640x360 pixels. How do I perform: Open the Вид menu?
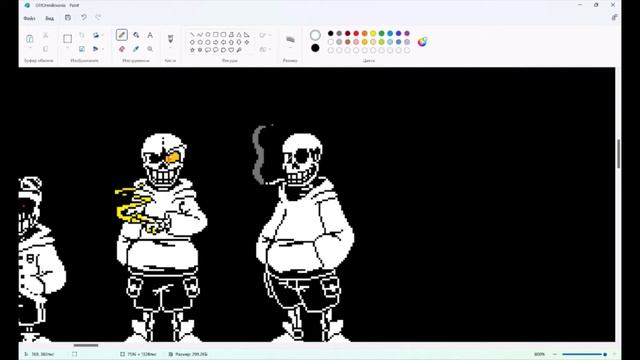coord(49,18)
